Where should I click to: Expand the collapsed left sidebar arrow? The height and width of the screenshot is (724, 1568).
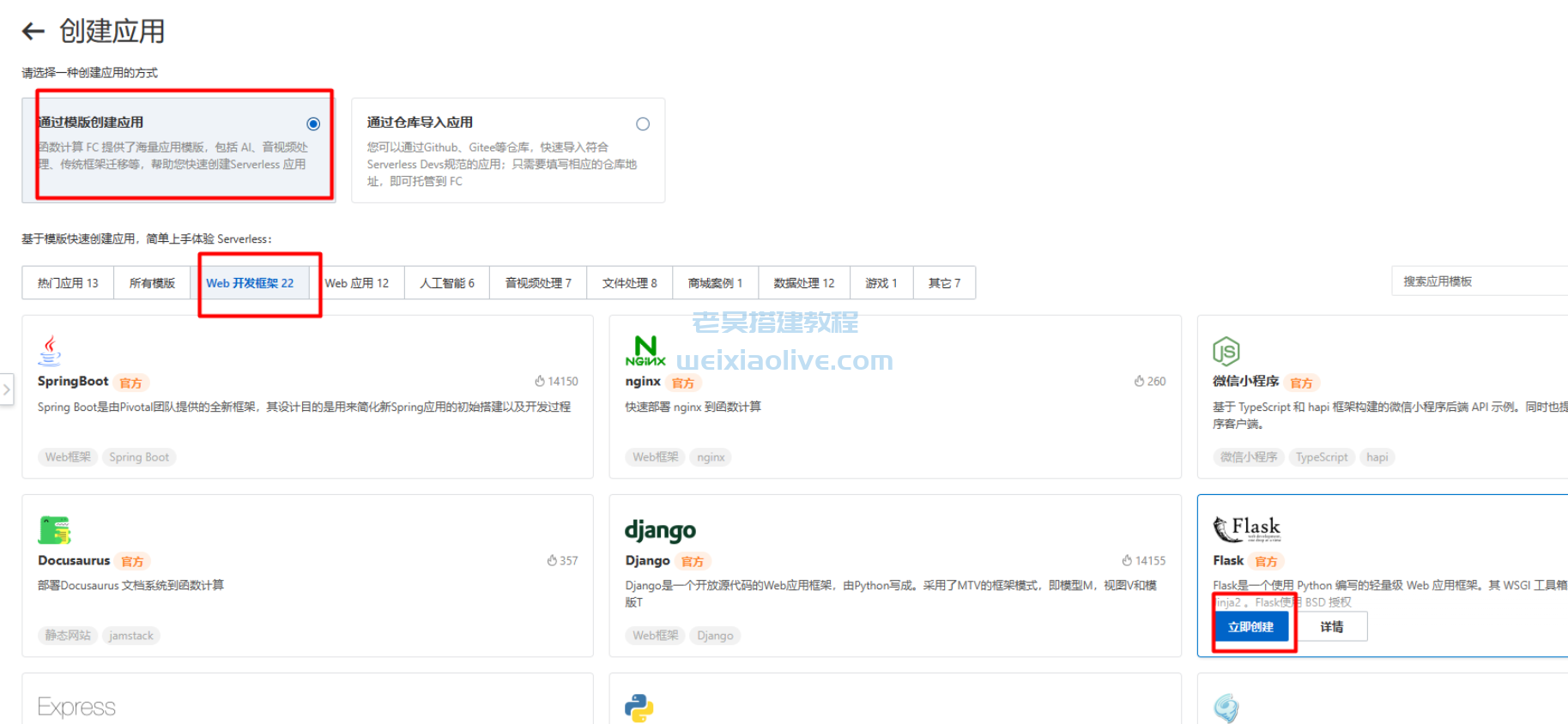(7, 389)
